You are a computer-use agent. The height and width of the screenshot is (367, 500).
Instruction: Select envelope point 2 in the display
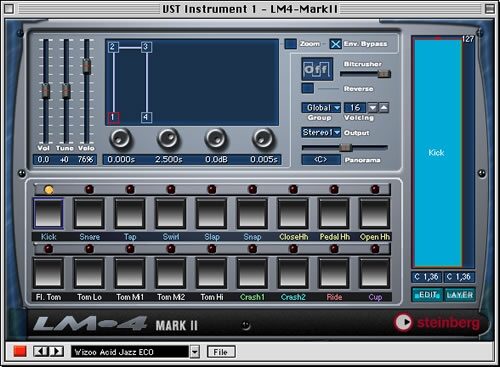113,47
